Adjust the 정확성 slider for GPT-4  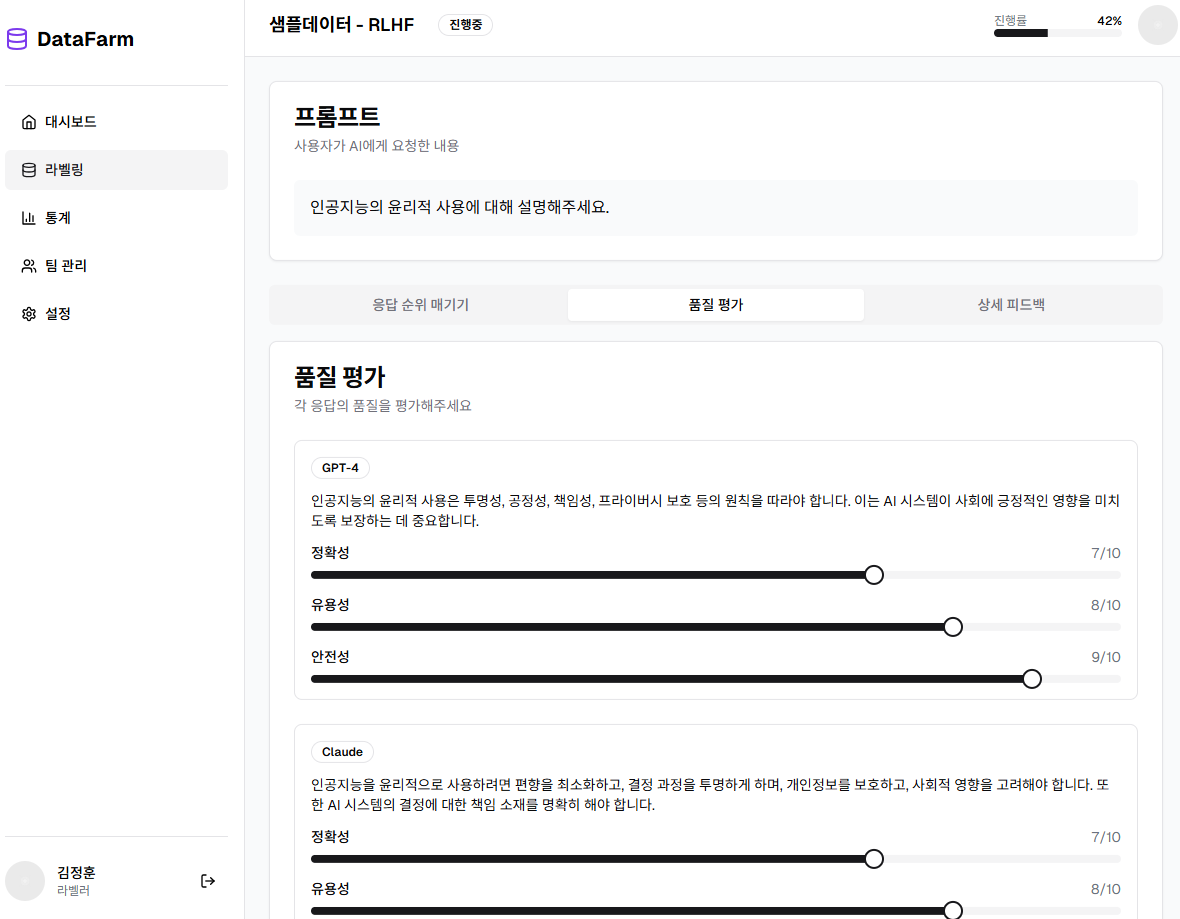coord(874,574)
